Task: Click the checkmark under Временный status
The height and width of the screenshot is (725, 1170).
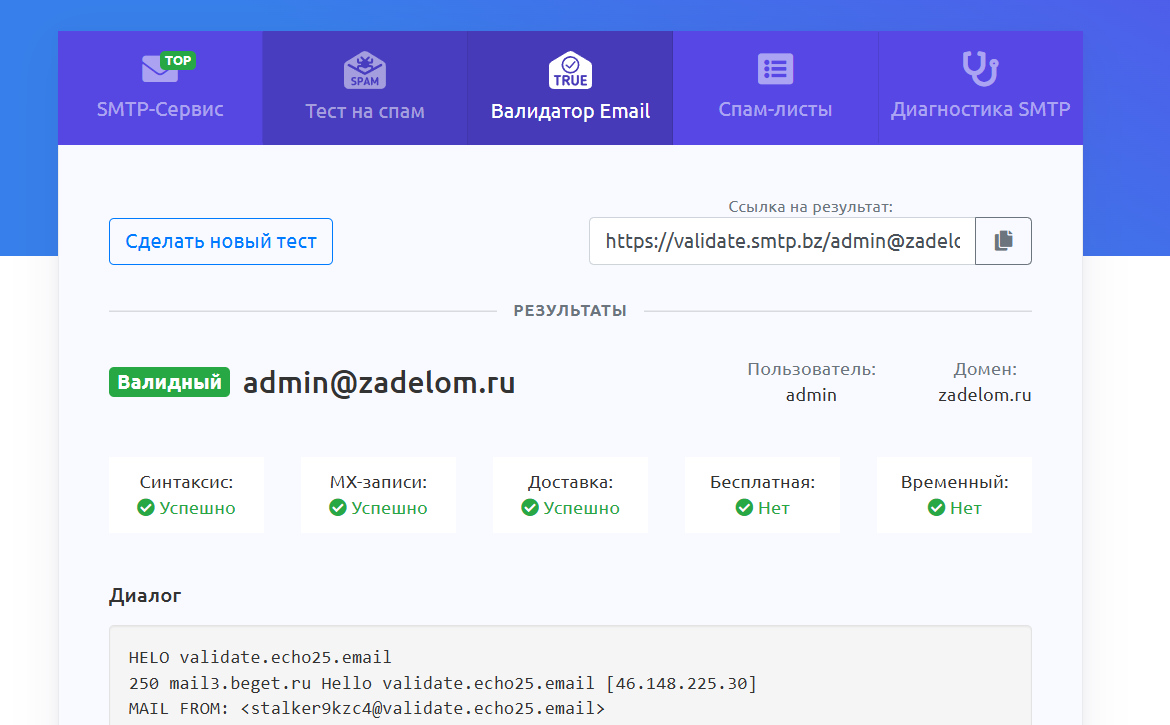Action: pos(936,508)
